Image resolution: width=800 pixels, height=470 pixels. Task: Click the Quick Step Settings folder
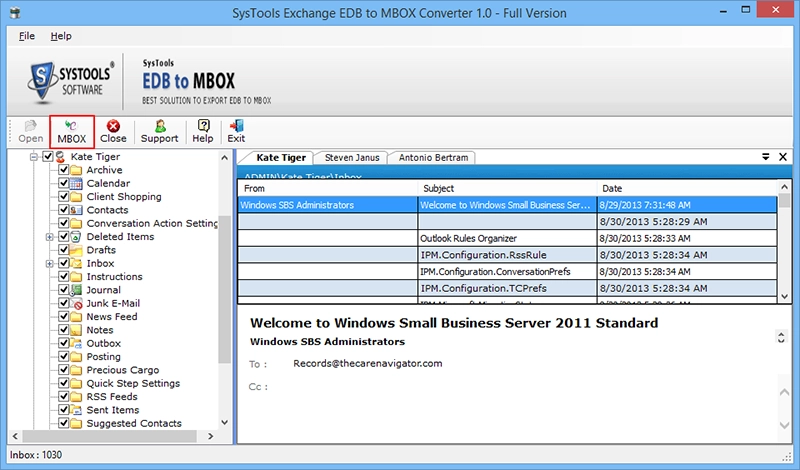tap(133, 383)
